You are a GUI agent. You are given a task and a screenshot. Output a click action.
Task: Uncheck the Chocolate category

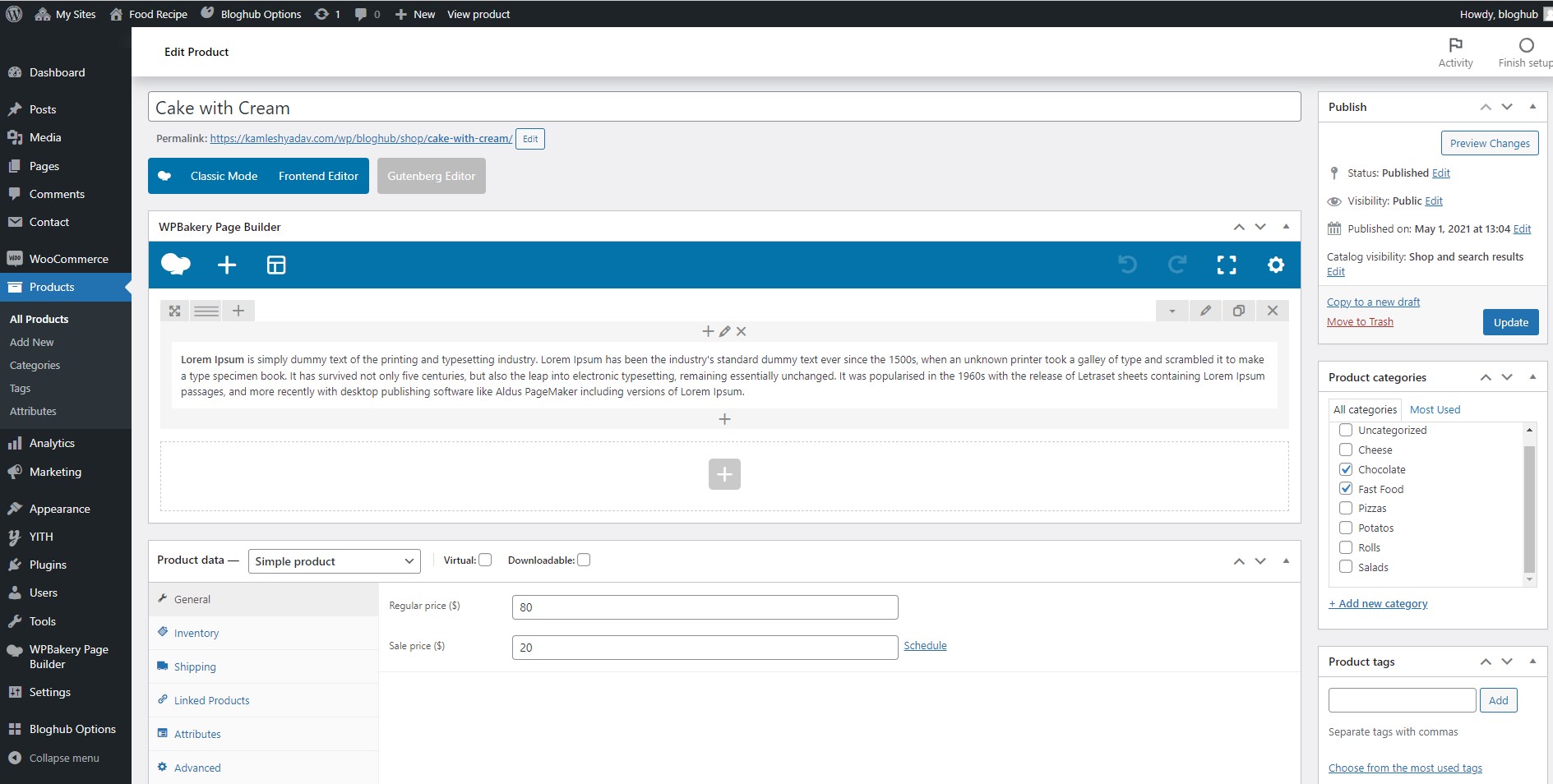tap(1346, 469)
